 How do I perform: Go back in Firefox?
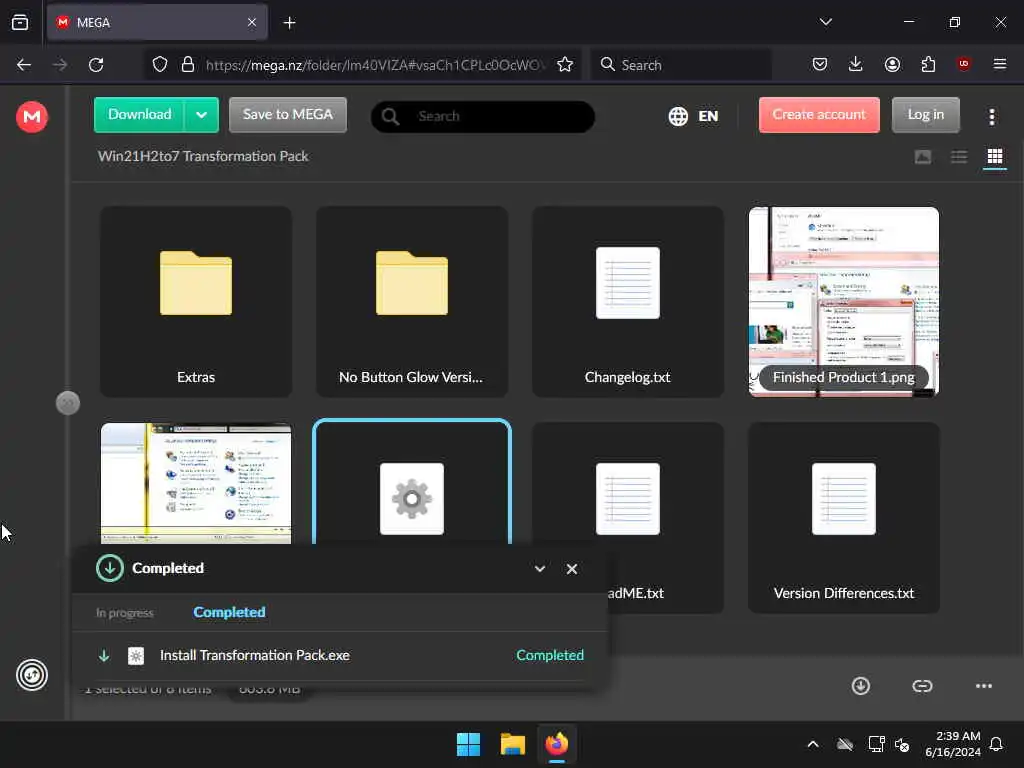click(24, 65)
